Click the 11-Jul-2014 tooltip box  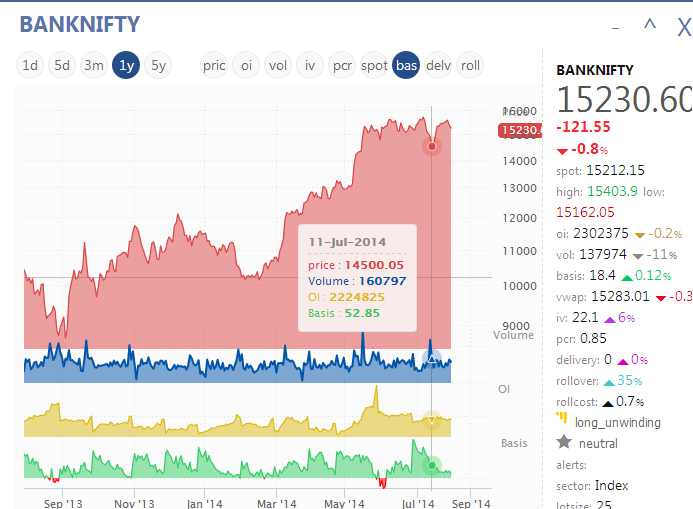(x=357, y=277)
